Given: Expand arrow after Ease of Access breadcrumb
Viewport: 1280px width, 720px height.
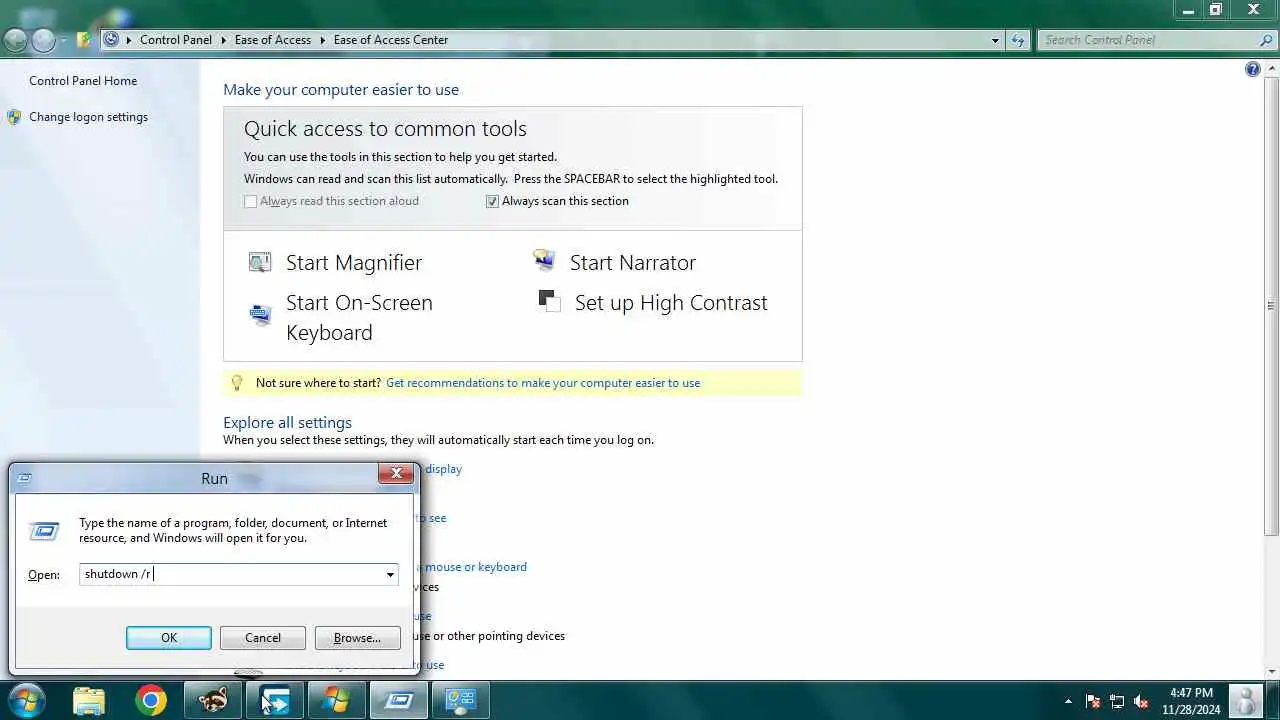Looking at the screenshot, I should [x=323, y=40].
